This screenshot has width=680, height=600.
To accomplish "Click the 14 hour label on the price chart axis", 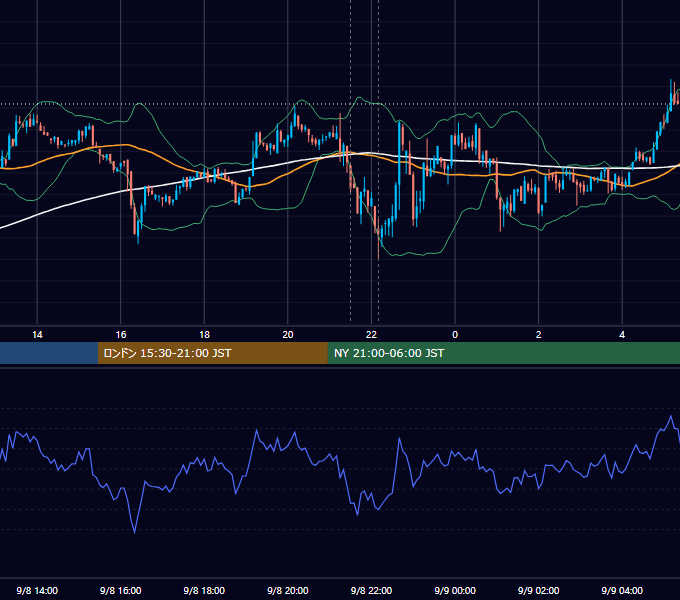I will pos(37,335).
